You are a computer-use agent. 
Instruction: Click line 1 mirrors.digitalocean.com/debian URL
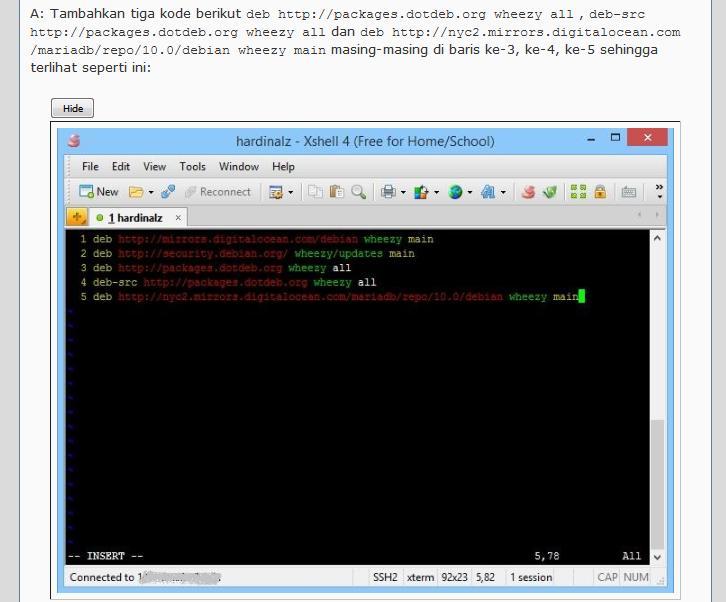point(238,239)
